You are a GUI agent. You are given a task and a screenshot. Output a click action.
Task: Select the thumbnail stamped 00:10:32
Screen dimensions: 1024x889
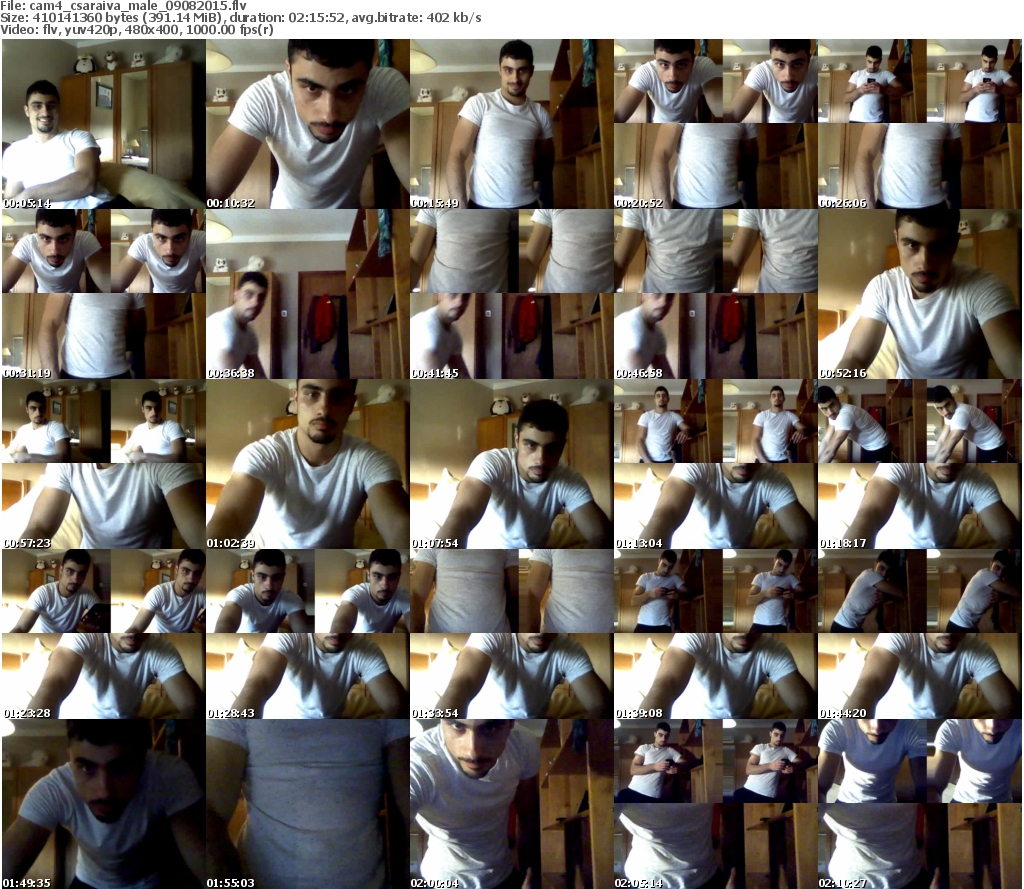tap(308, 124)
